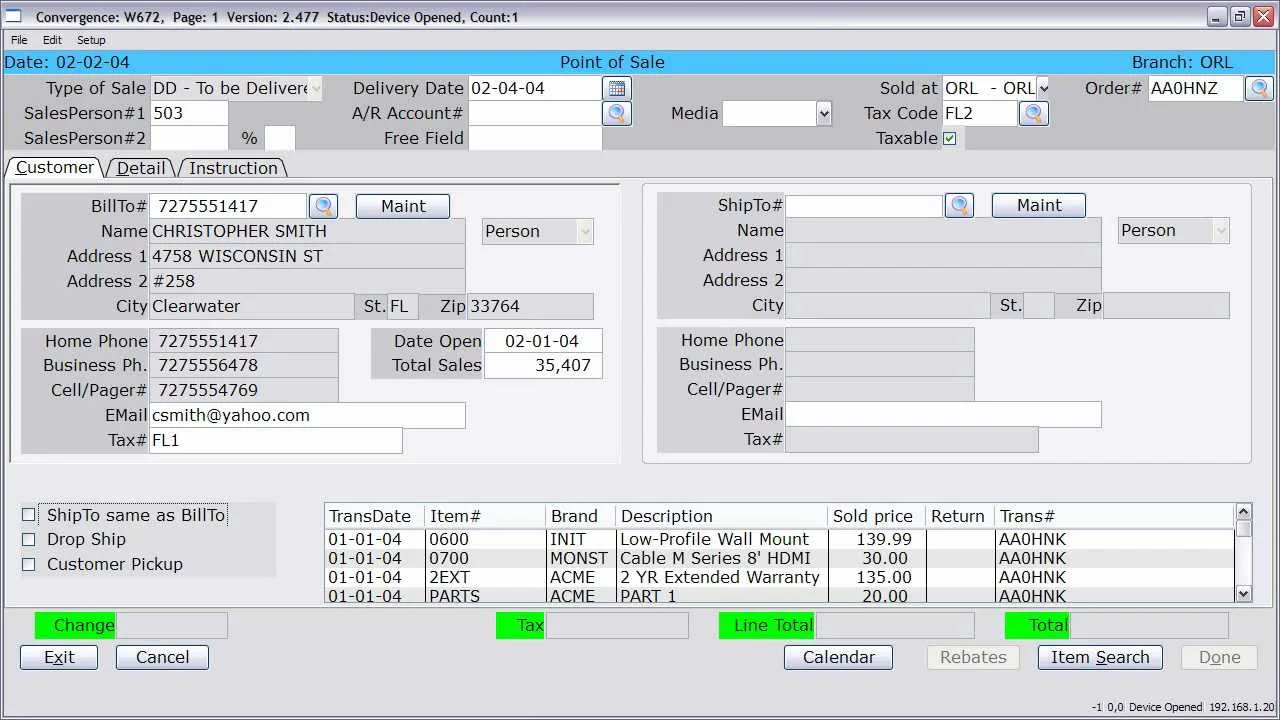This screenshot has height=720, width=1280.
Task: Click the Tax Code search magnifier
Action: (x=1033, y=113)
